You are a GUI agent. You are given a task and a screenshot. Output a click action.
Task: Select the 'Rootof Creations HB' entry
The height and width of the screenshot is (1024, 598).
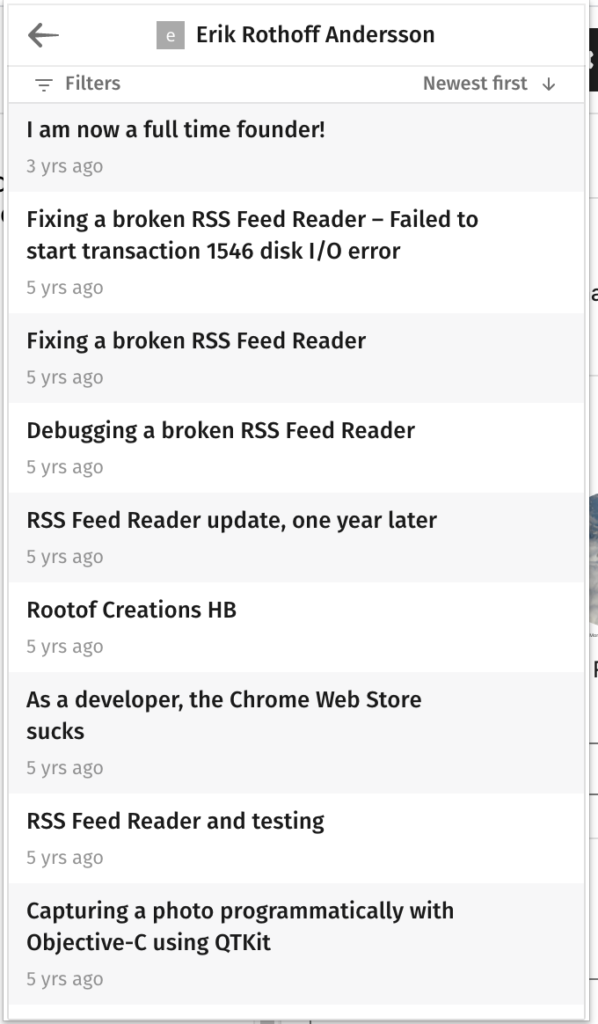pos(296,627)
